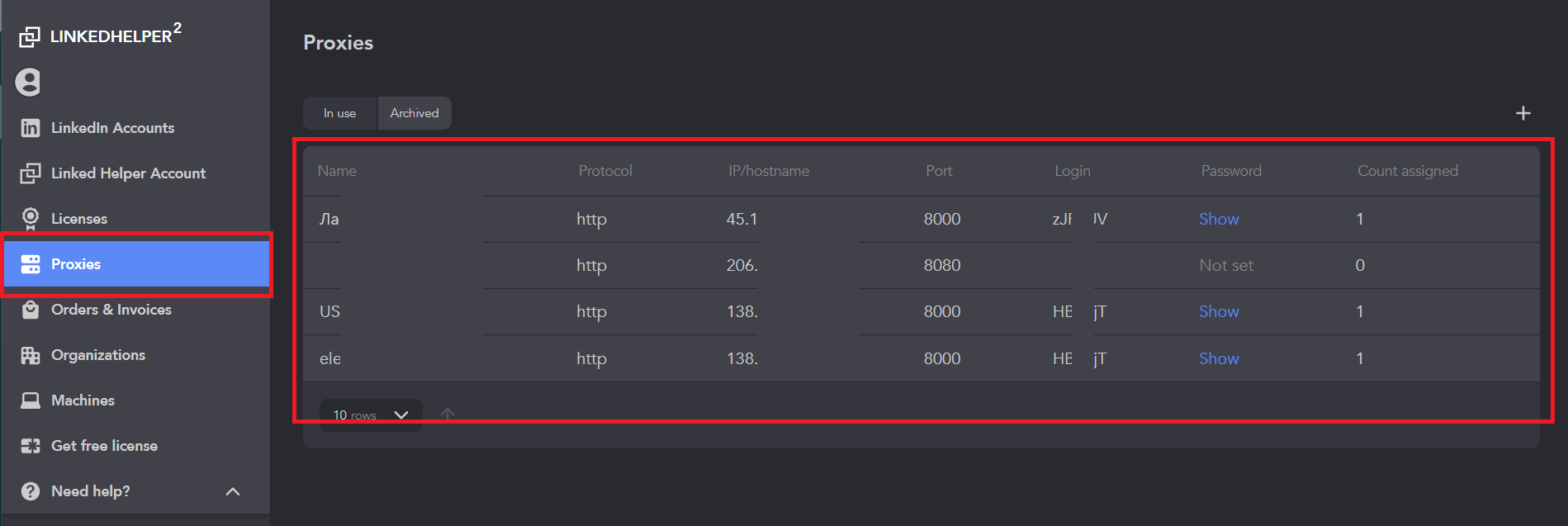This screenshot has height=526, width=1568.
Task: Open the 10 rows per page dropdown
Action: coord(371,415)
